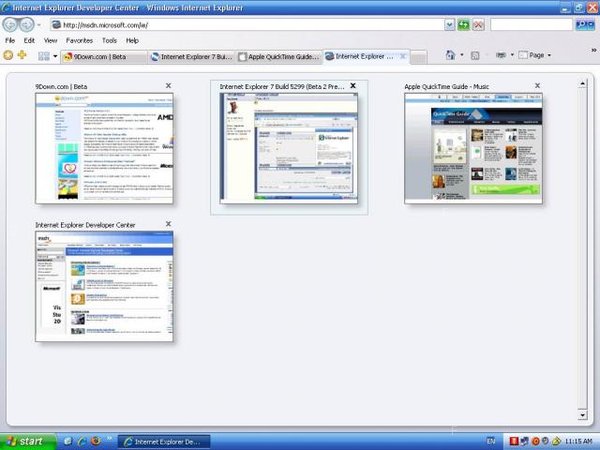
Task: Switch to Internet Explorer 7 Bui... tab
Action: coord(192,57)
